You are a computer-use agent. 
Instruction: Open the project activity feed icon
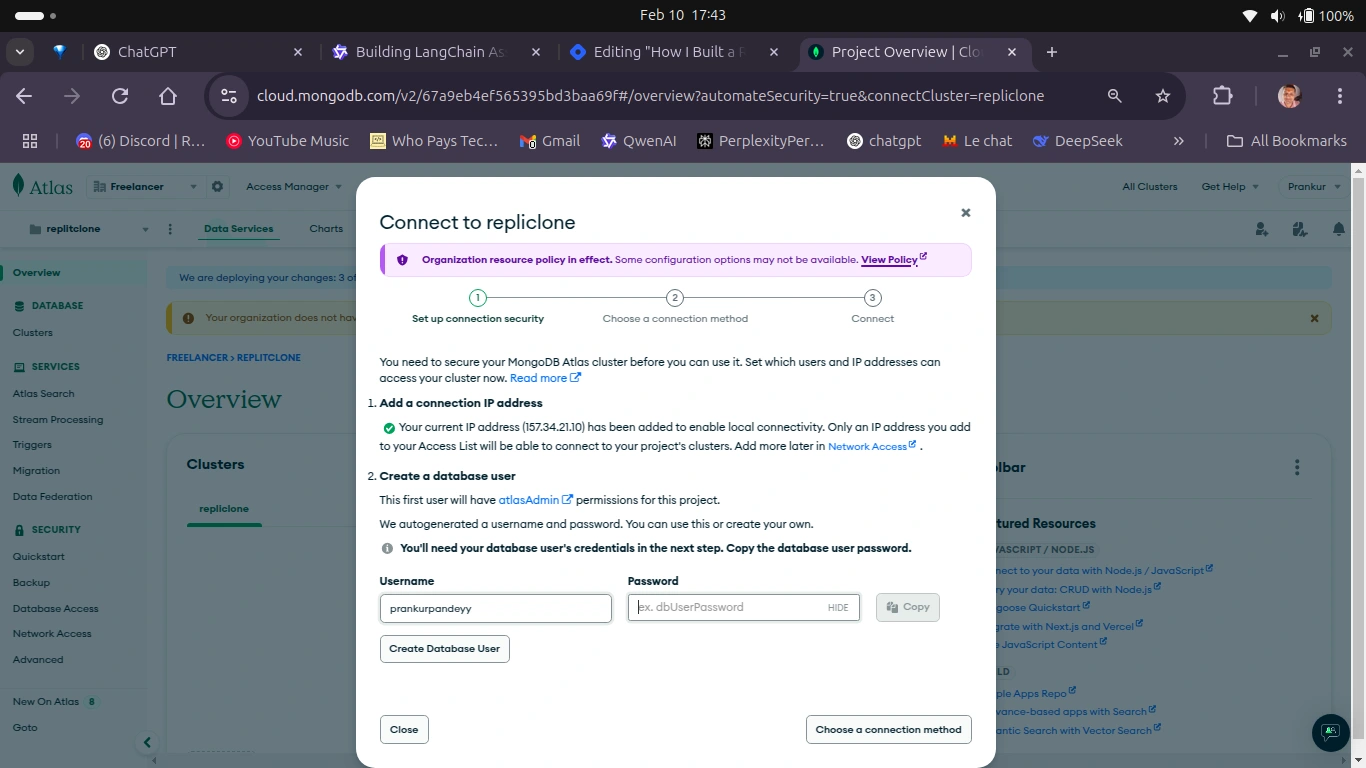1300,229
